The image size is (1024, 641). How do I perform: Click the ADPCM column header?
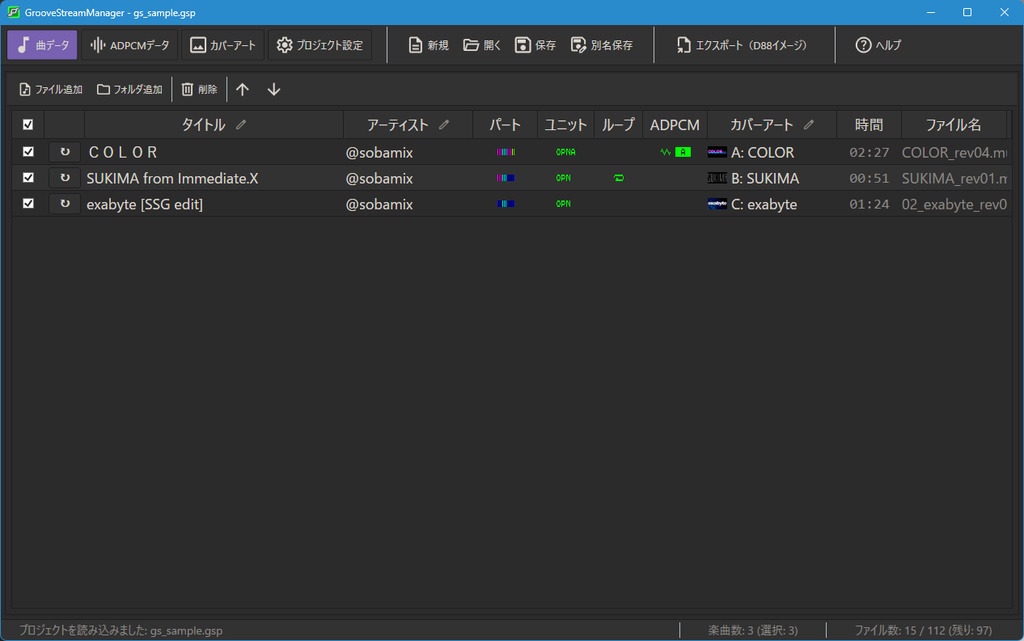675,125
